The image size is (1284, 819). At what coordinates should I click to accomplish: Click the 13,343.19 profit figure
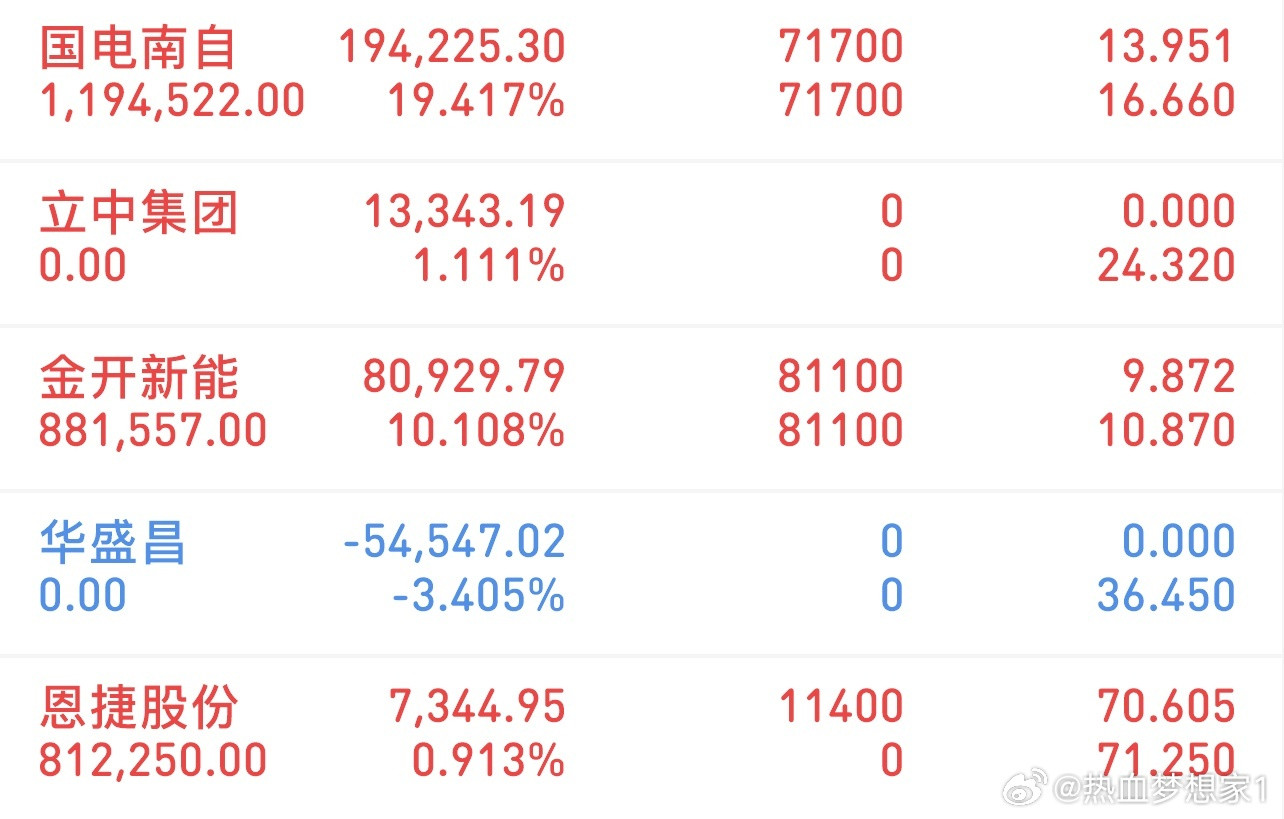(464, 213)
